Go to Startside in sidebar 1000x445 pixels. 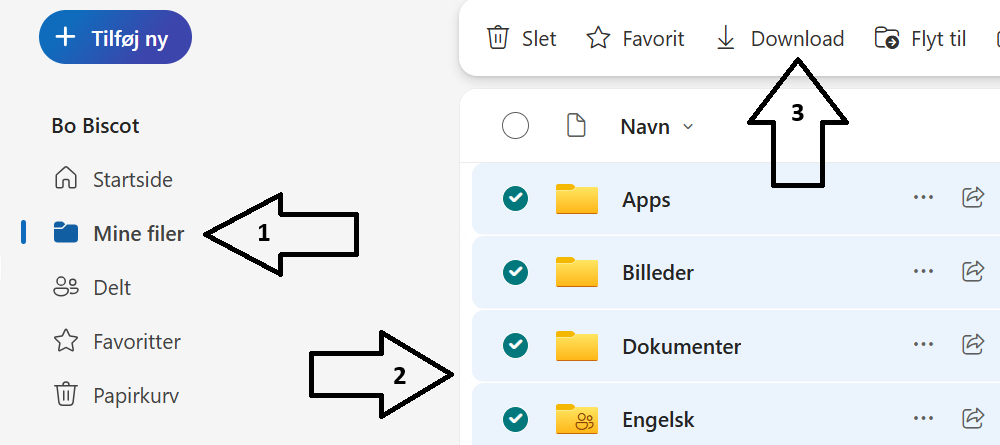113,179
